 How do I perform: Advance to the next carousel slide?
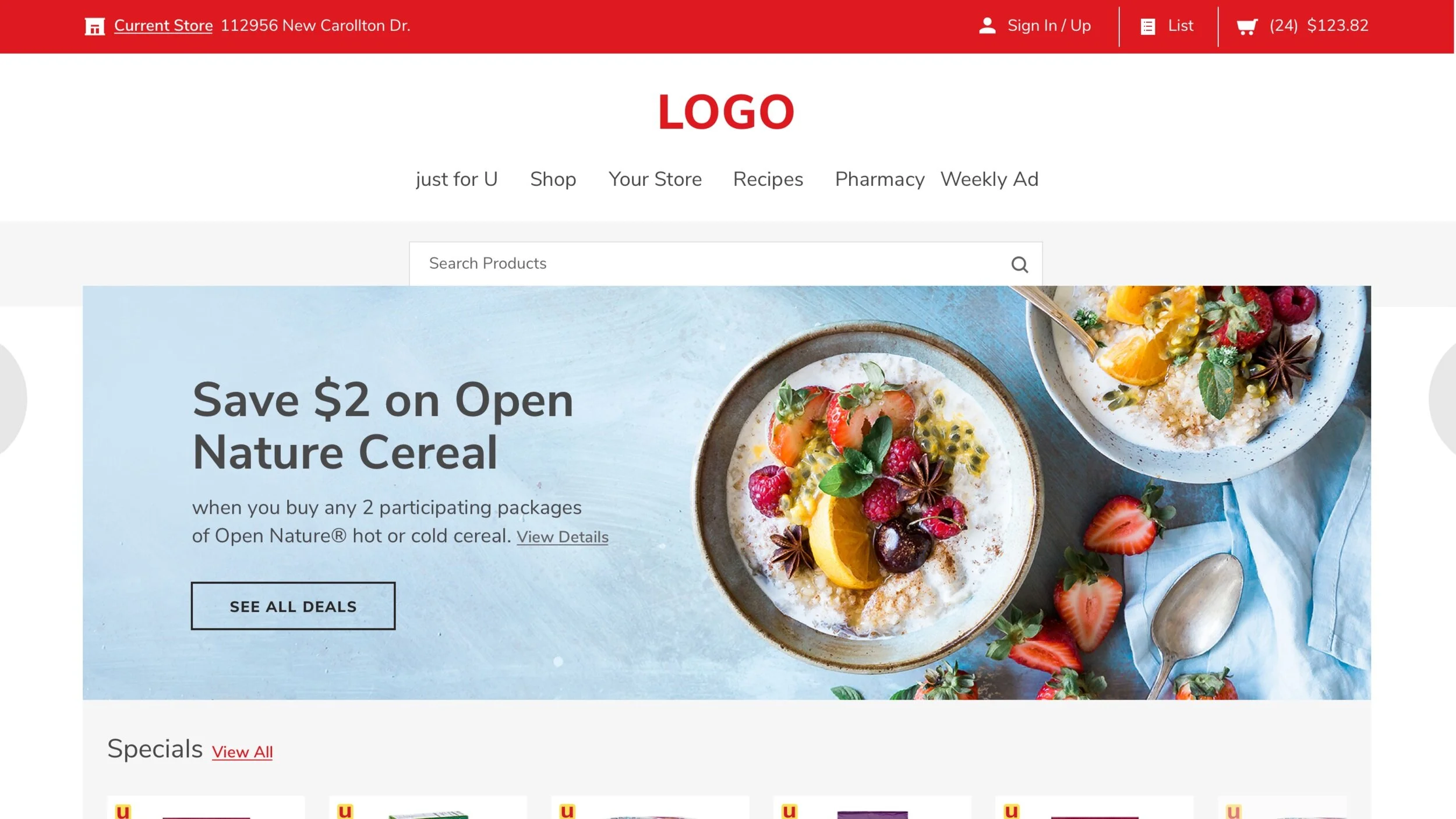1443,398
